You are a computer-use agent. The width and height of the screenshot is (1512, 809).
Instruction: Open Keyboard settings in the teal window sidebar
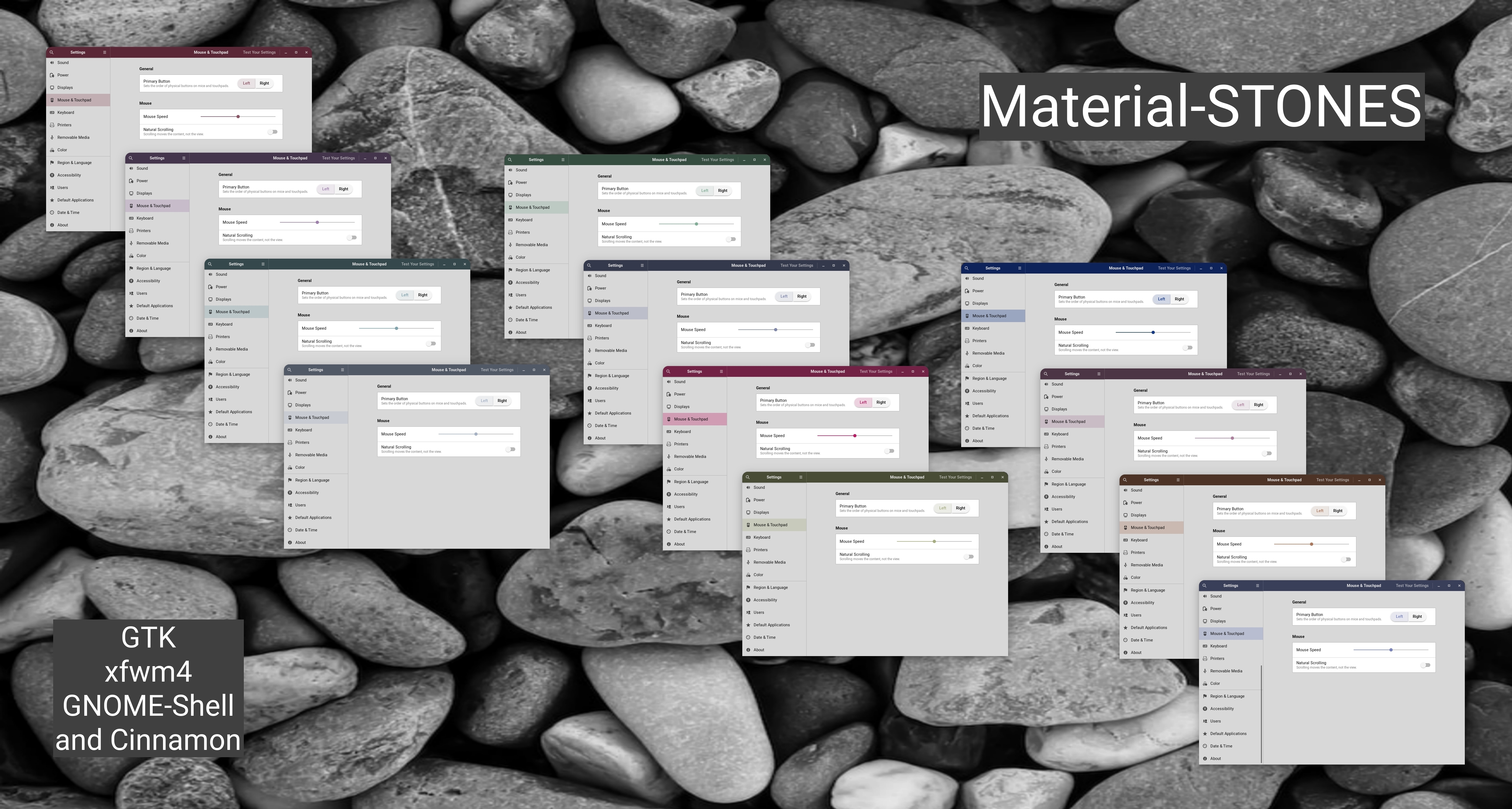pos(236,325)
